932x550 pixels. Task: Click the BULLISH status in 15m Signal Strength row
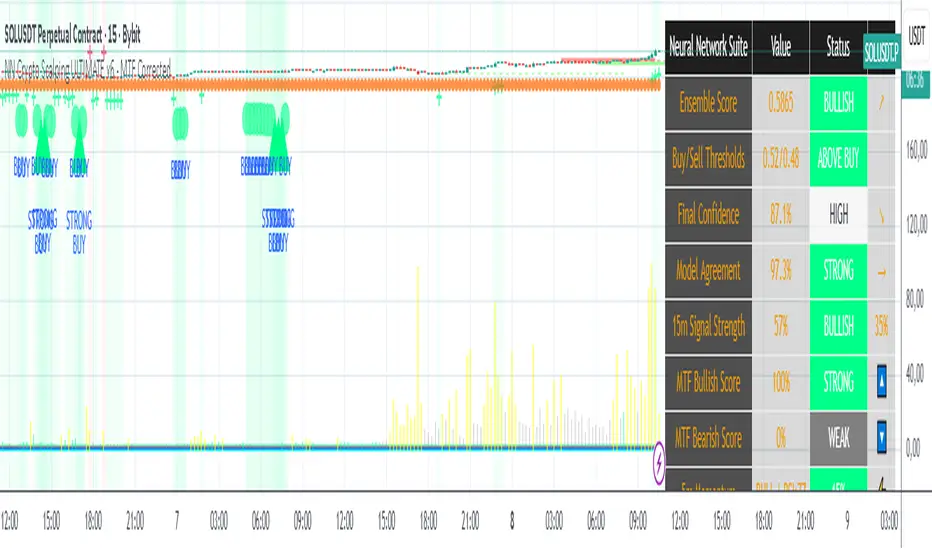pyautogui.click(x=838, y=327)
